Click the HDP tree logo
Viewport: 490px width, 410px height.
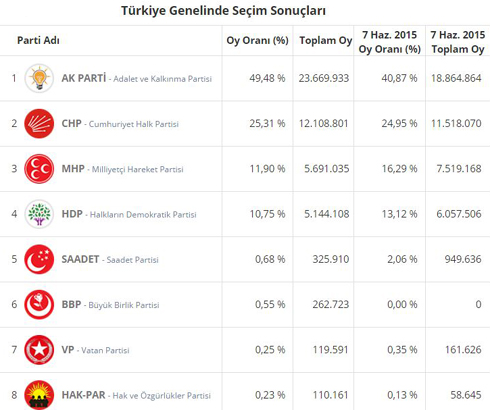[x=39, y=214]
